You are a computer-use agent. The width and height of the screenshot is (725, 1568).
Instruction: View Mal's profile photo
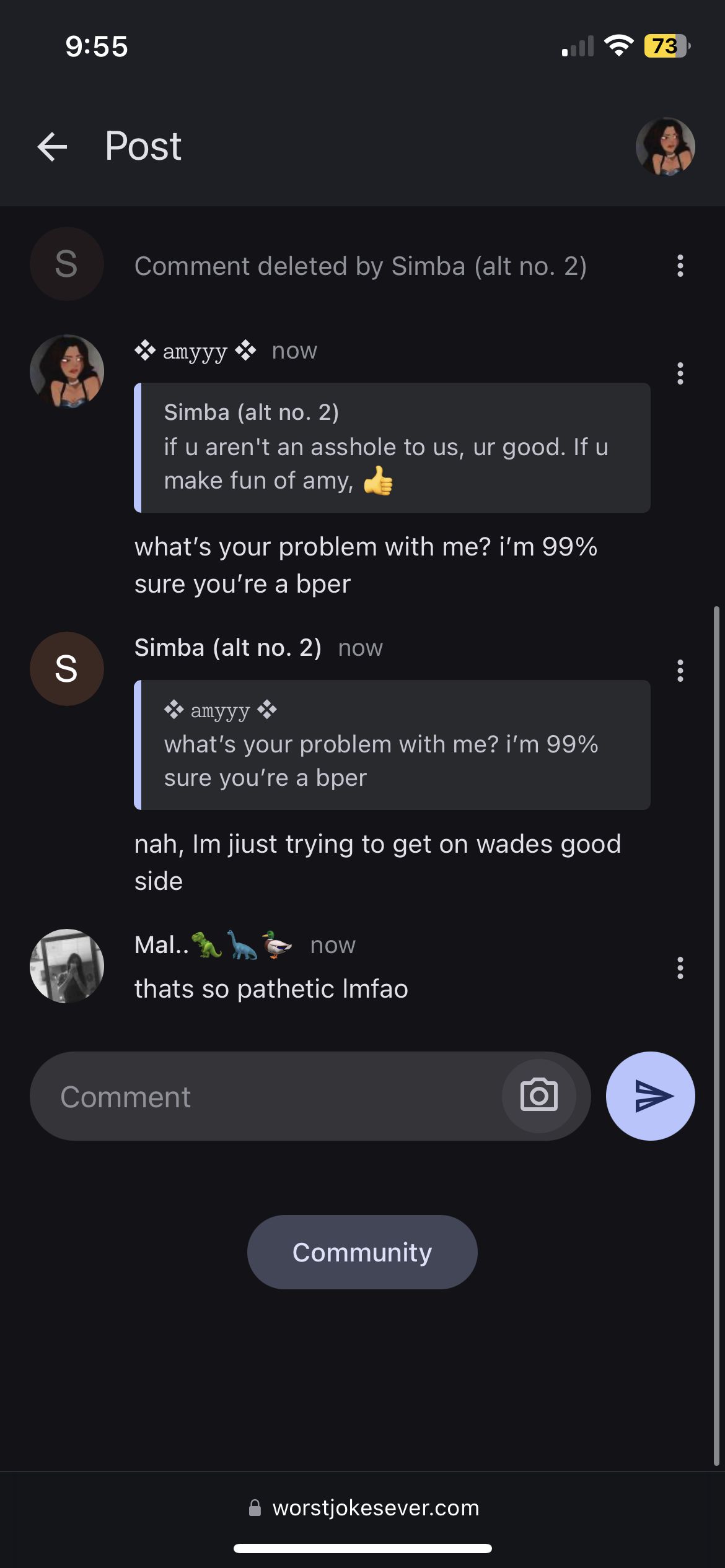pyautogui.click(x=67, y=966)
